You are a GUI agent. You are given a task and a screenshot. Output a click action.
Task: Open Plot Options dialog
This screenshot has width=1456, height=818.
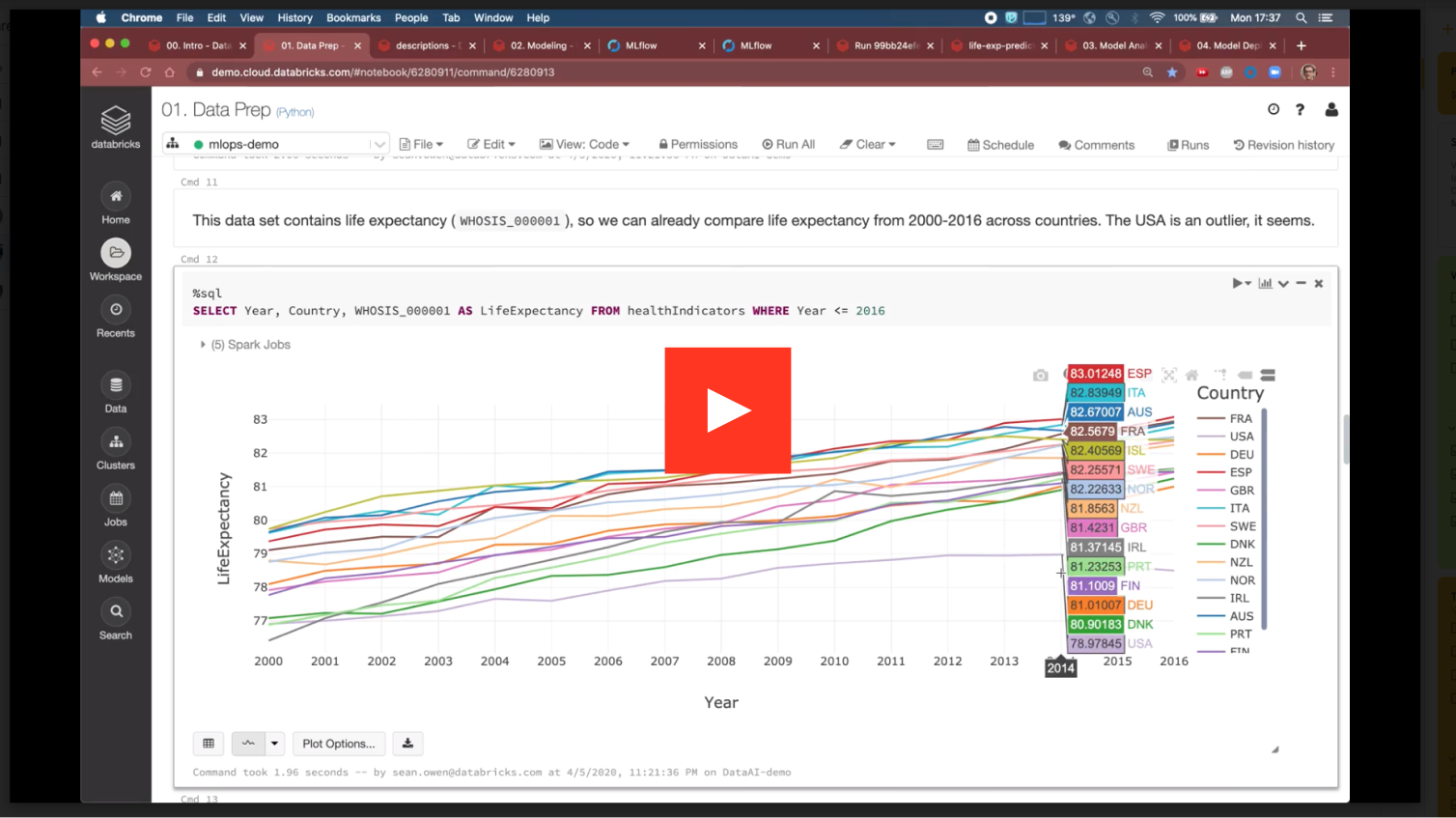338,744
